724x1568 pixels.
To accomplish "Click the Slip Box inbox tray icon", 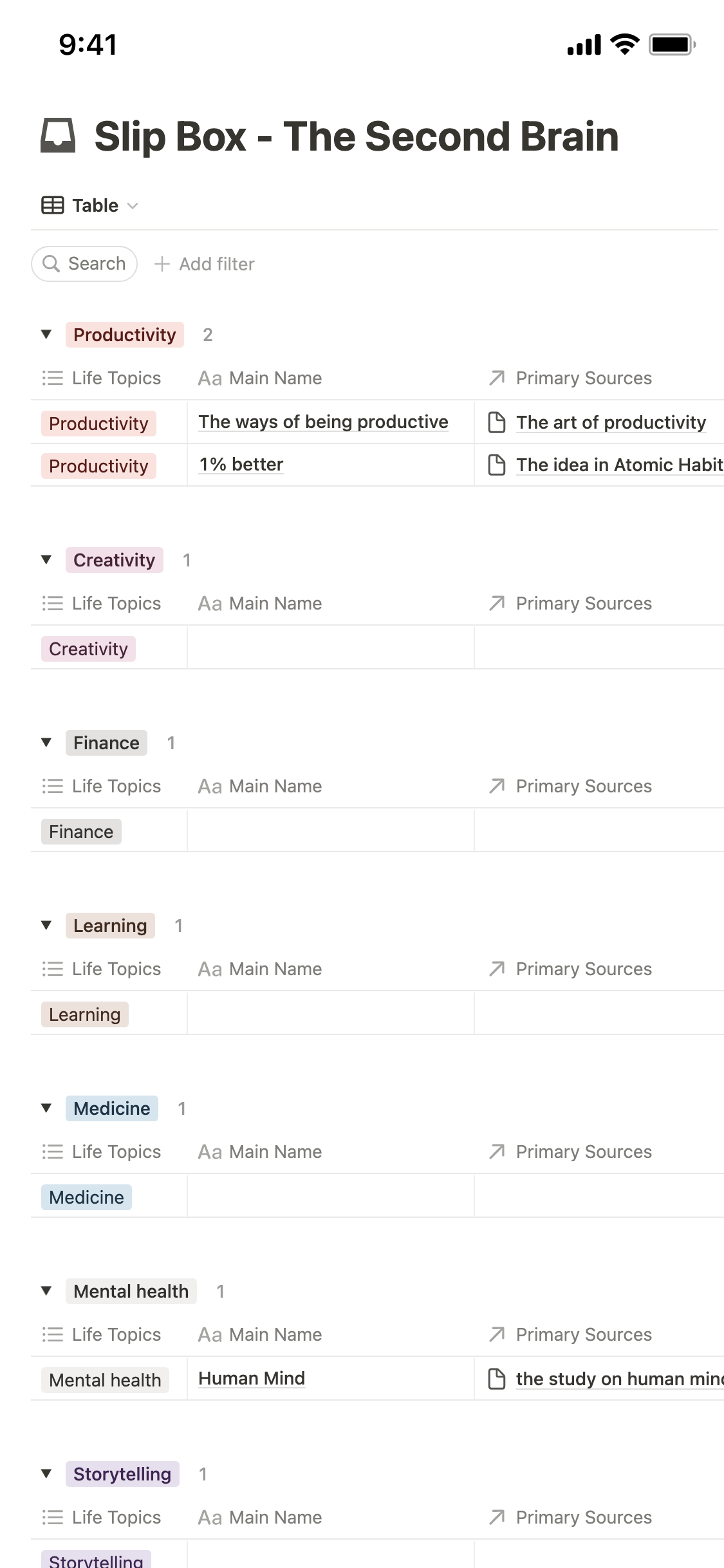I will pyautogui.click(x=58, y=136).
